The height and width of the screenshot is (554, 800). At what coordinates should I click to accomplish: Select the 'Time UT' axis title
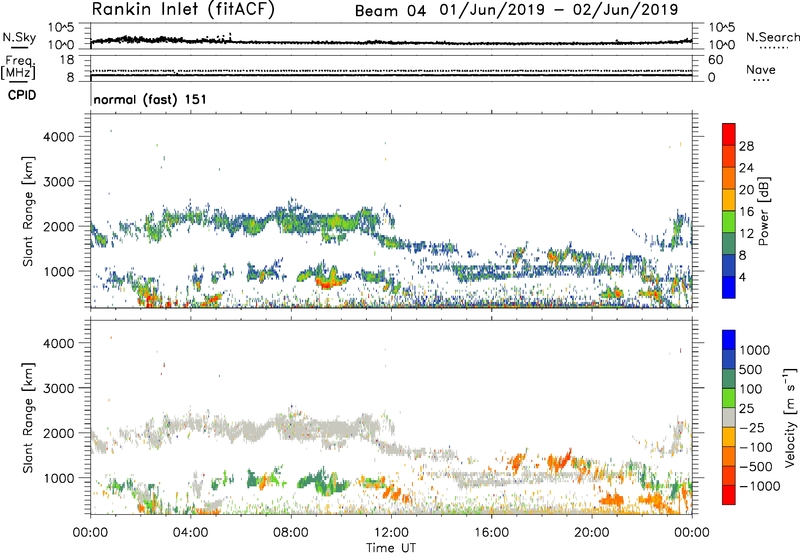pos(391,548)
